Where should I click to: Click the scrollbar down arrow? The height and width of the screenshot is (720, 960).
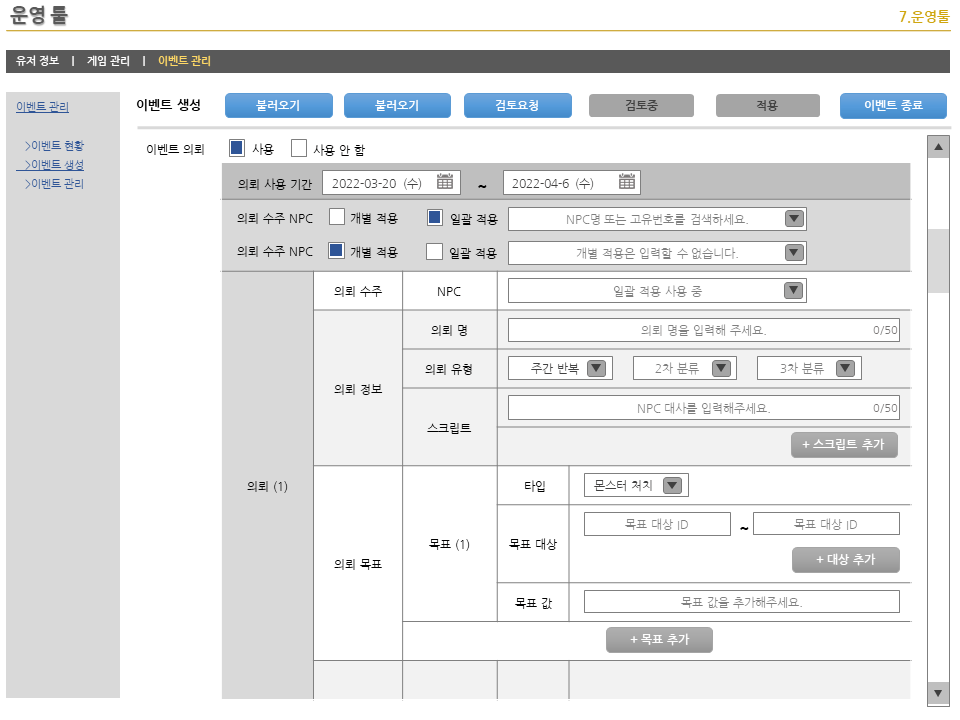[x=938, y=692]
